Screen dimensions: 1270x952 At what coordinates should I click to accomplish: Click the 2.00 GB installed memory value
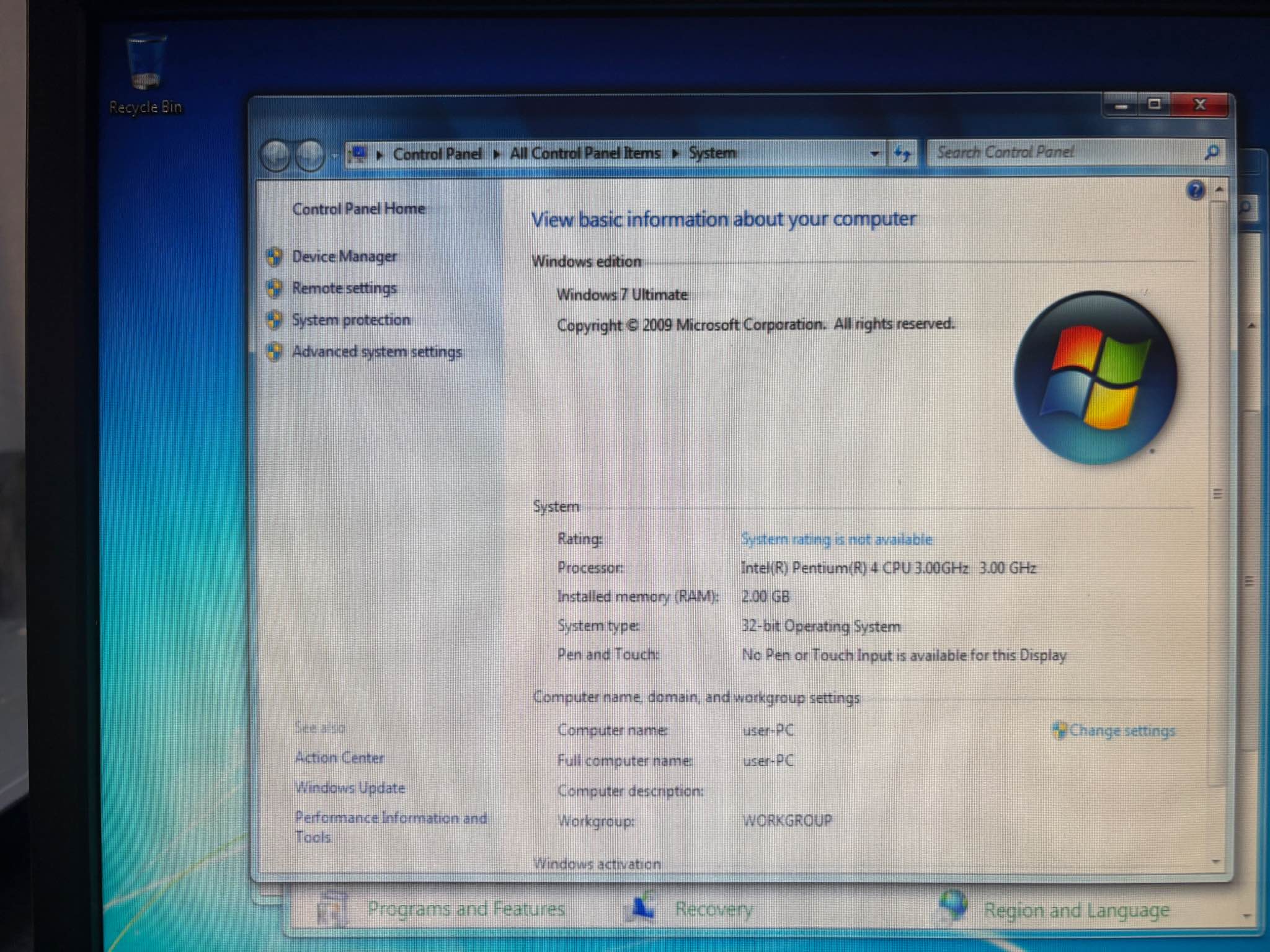[x=765, y=597]
